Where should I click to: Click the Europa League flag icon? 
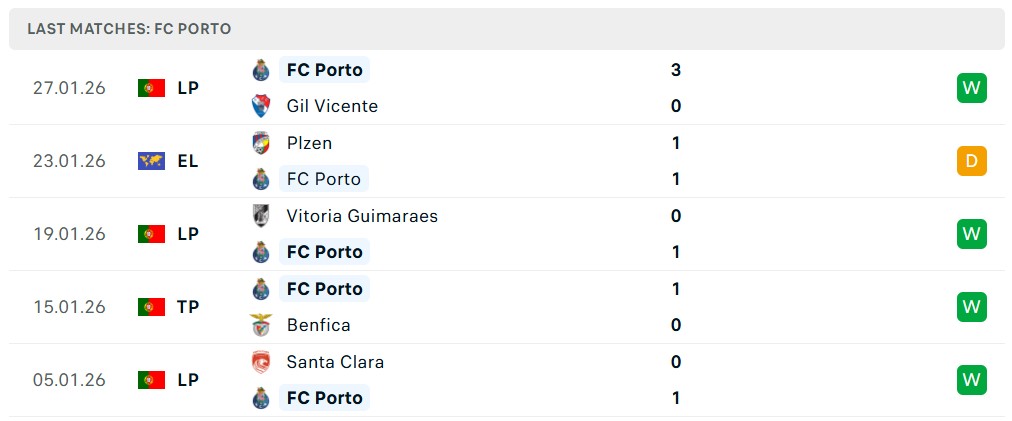click(x=151, y=161)
